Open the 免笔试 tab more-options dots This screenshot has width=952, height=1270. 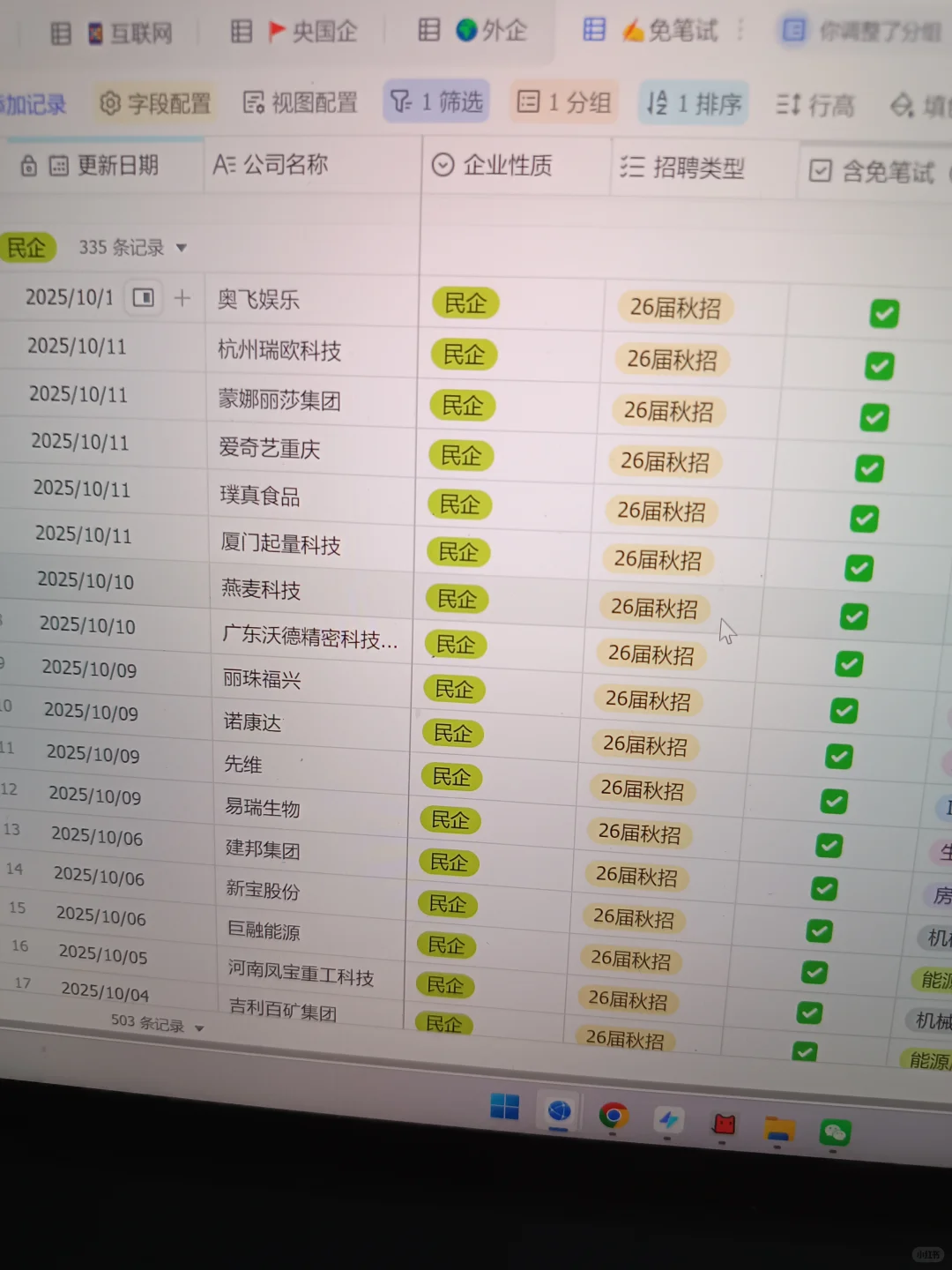(740, 31)
